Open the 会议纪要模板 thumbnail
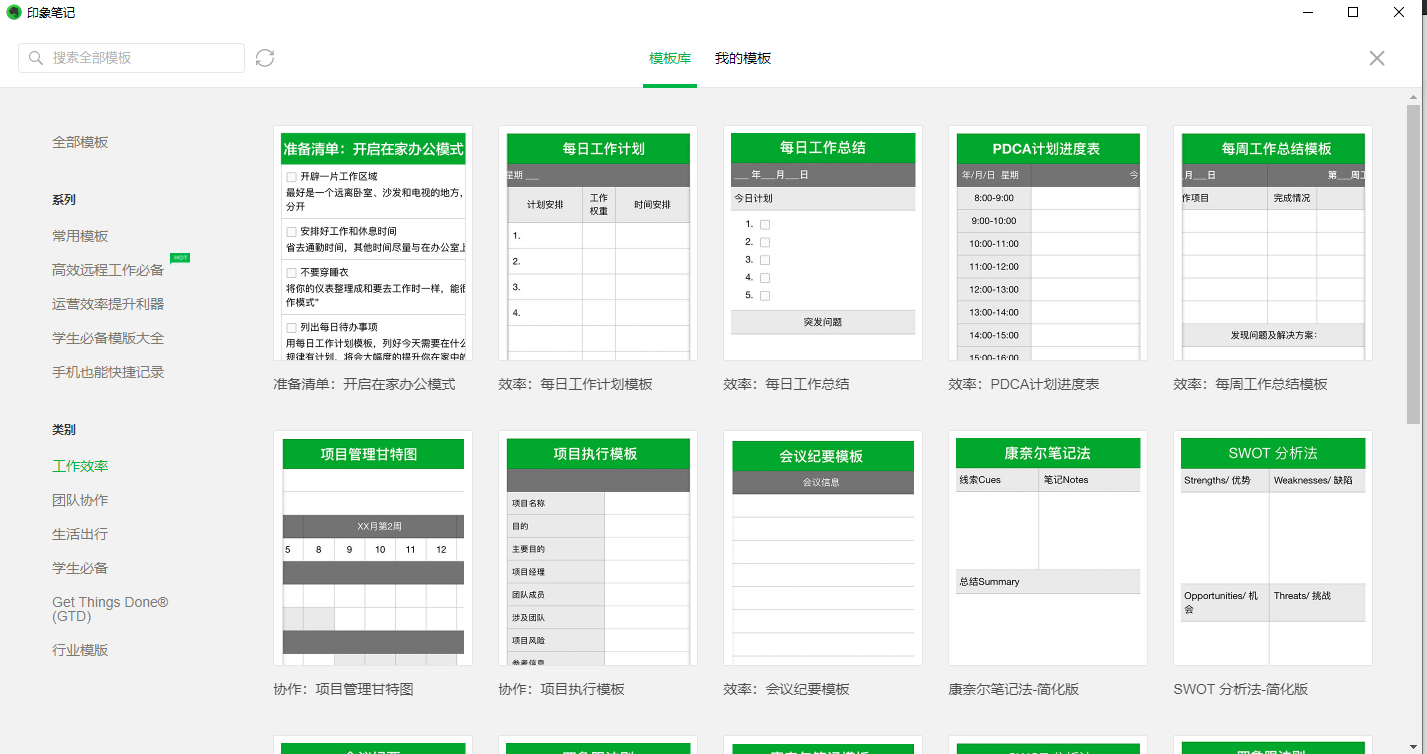1427x754 pixels. tap(823, 548)
